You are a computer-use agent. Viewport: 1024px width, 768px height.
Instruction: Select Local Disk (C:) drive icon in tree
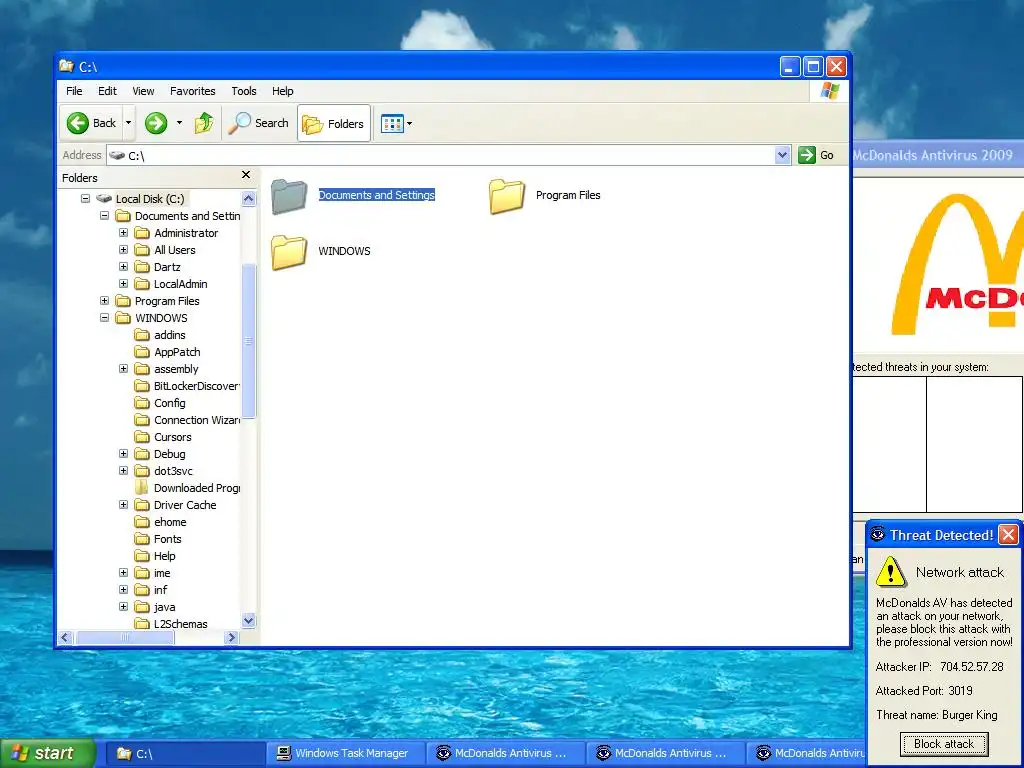pos(104,199)
